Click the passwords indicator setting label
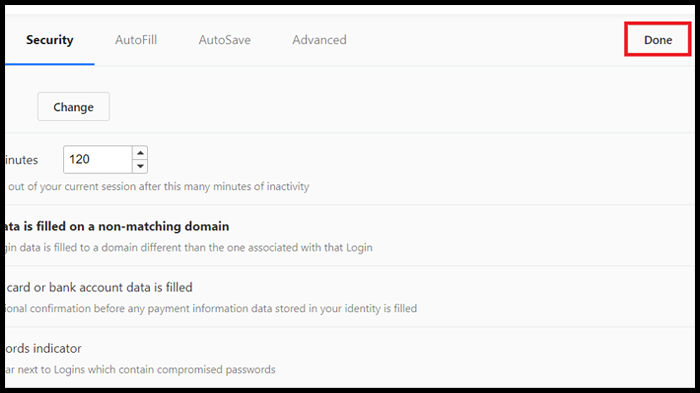Image resolution: width=700 pixels, height=393 pixels. (x=43, y=348)
